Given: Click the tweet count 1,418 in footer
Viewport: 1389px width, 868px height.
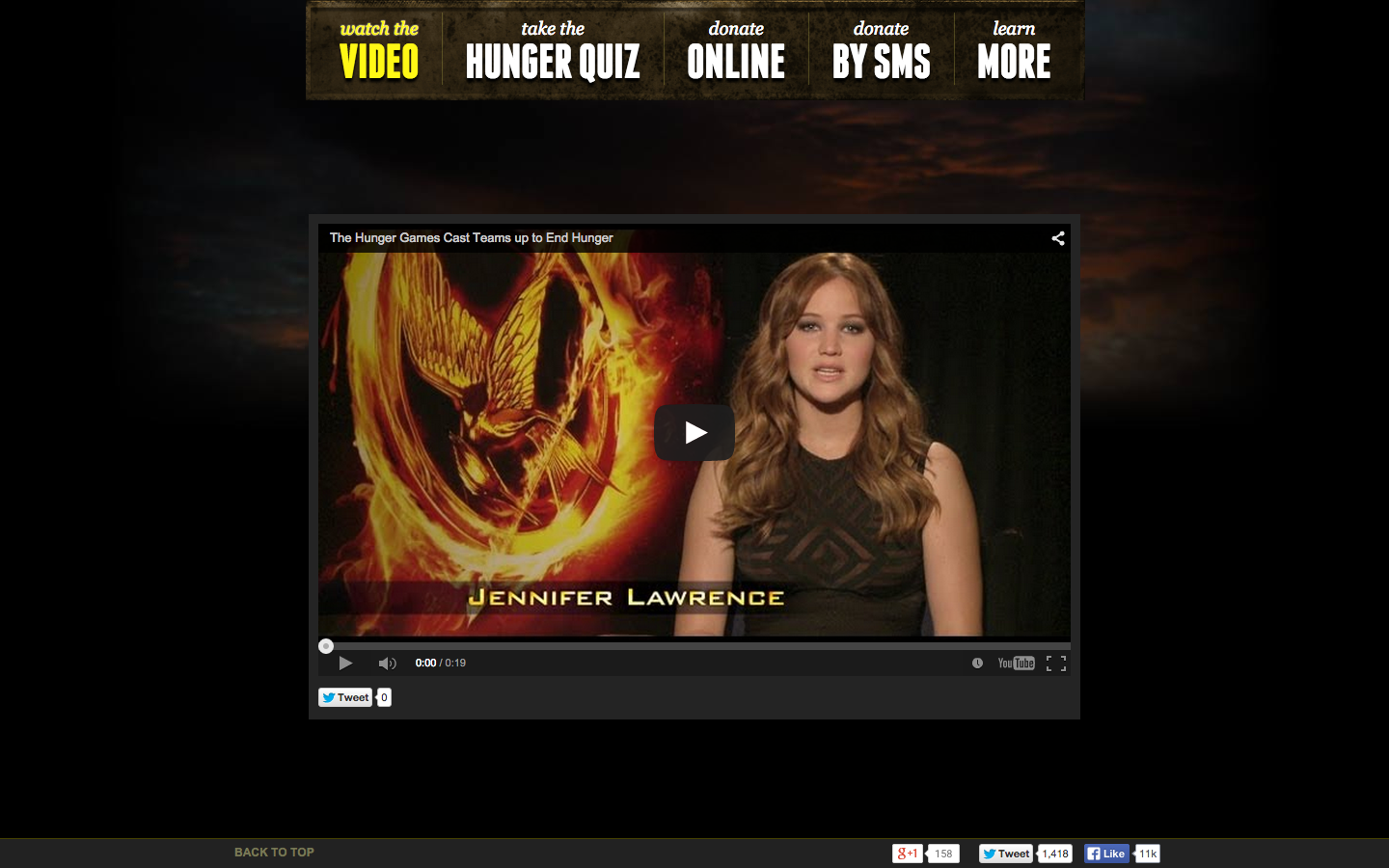Looking at the screenshot, I should coord(1055,854).
